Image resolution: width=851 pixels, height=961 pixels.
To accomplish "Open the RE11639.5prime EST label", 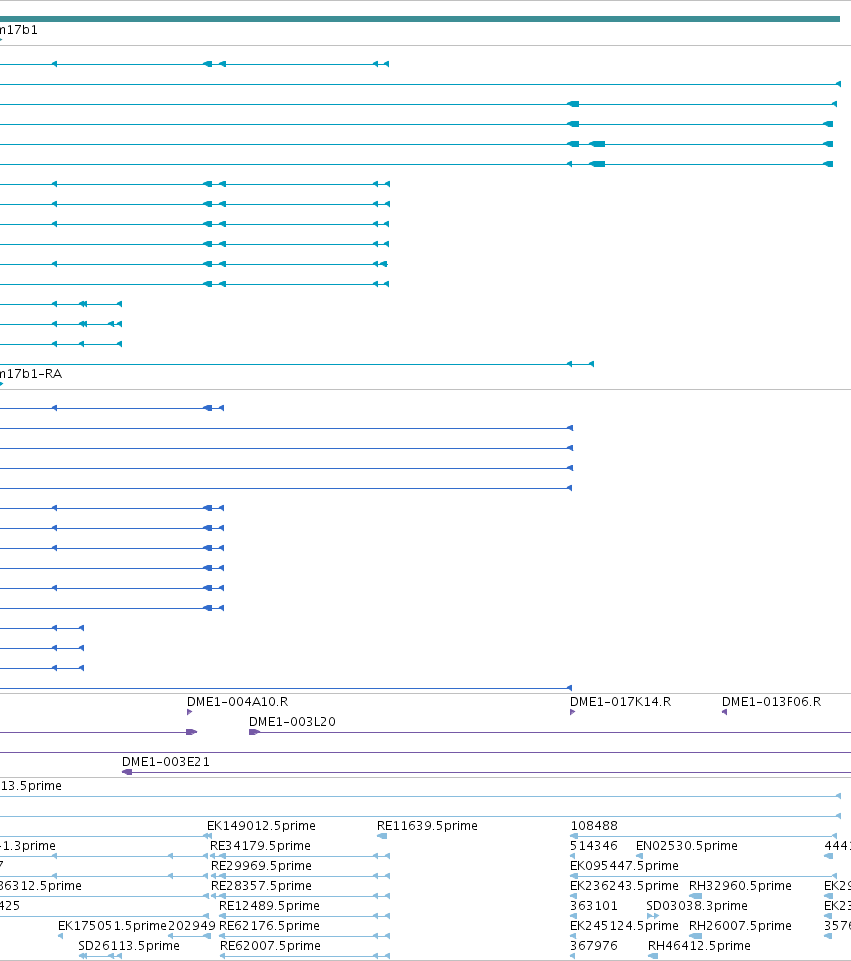I will pyautogui.click(x=427, y=826).
